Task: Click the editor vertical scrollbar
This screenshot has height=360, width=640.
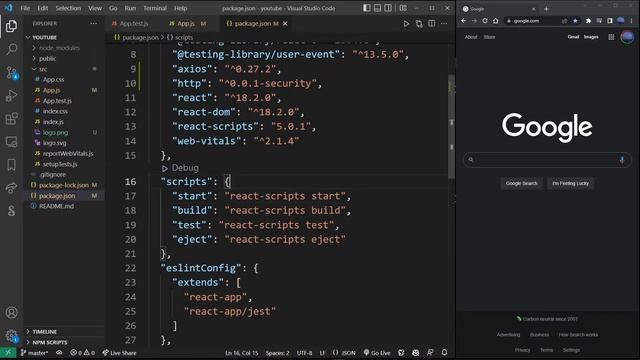Action: [x=451, y=127]
